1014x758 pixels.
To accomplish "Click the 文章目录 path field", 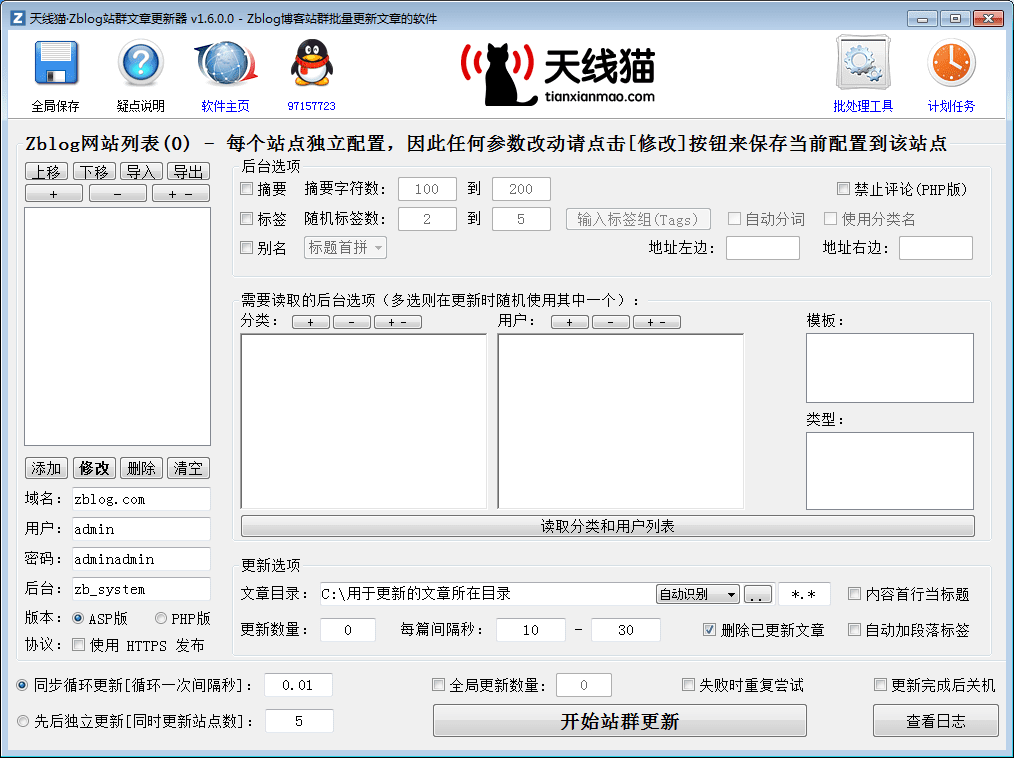I will point(488,594).
